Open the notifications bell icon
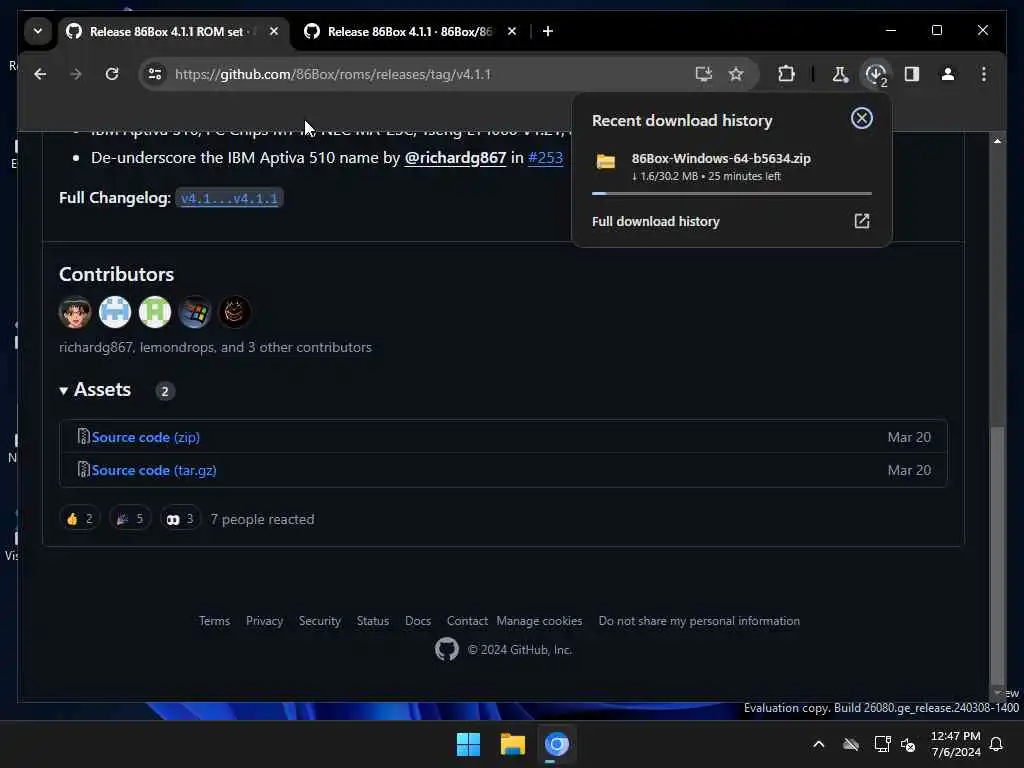 pos(996,744)
